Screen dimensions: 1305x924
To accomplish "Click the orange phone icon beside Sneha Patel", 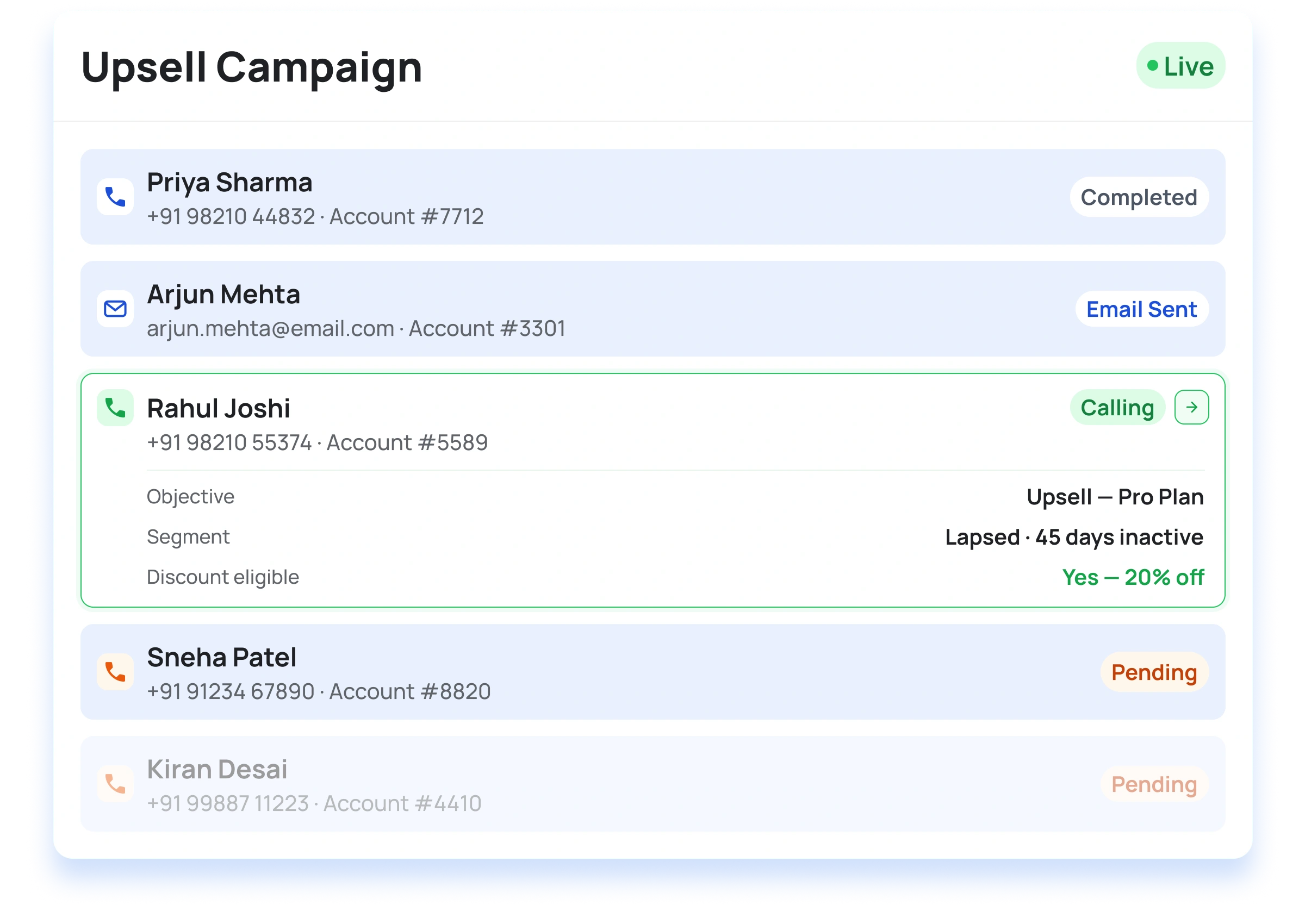I will tap(115, 672).
